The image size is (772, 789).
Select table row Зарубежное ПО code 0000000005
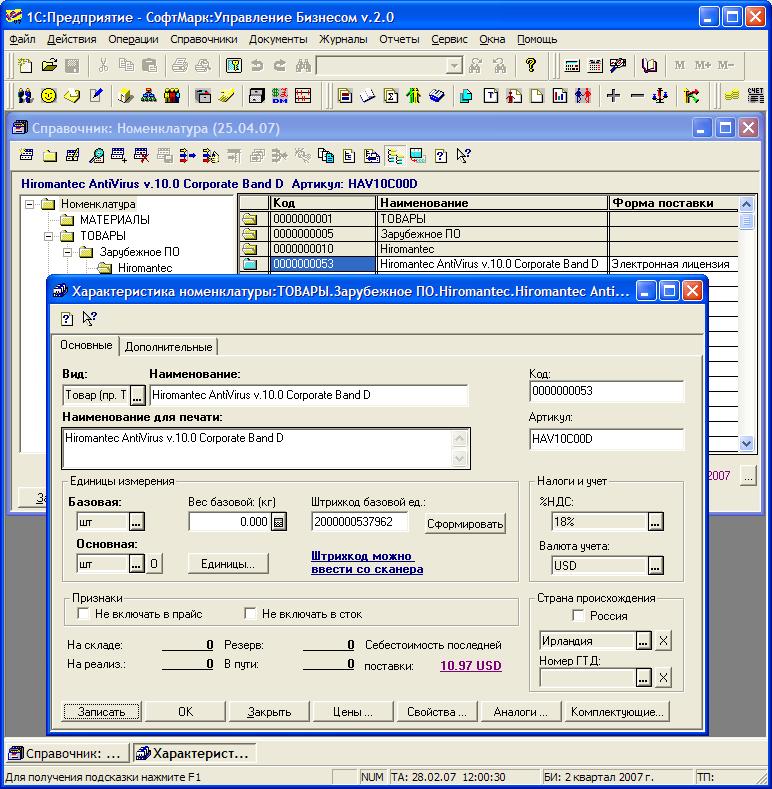click(x=488, y=234)
